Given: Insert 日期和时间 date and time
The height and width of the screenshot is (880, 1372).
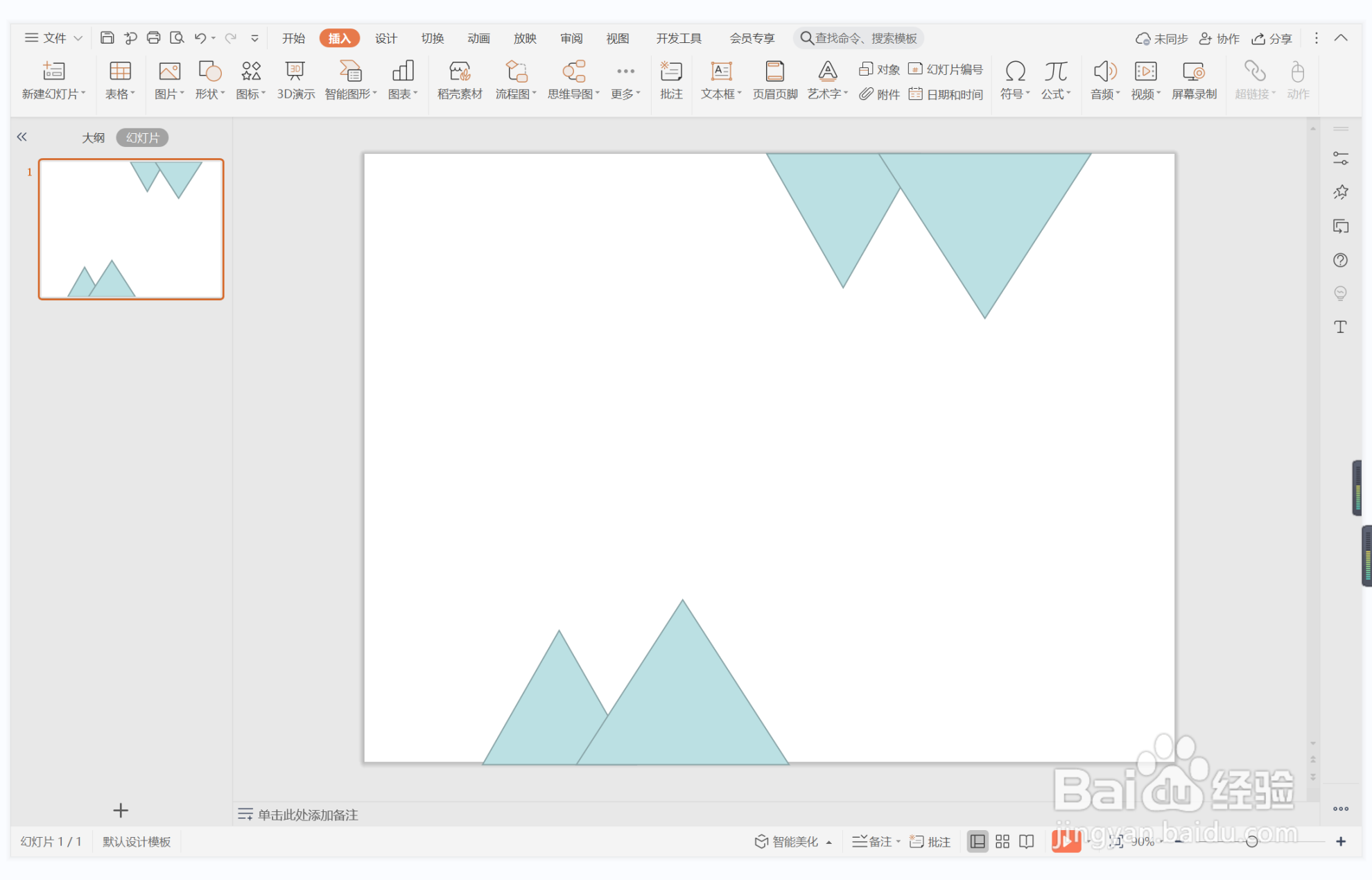Looking at the screenshot, I should pyautogui.click(x=946, y=94).
